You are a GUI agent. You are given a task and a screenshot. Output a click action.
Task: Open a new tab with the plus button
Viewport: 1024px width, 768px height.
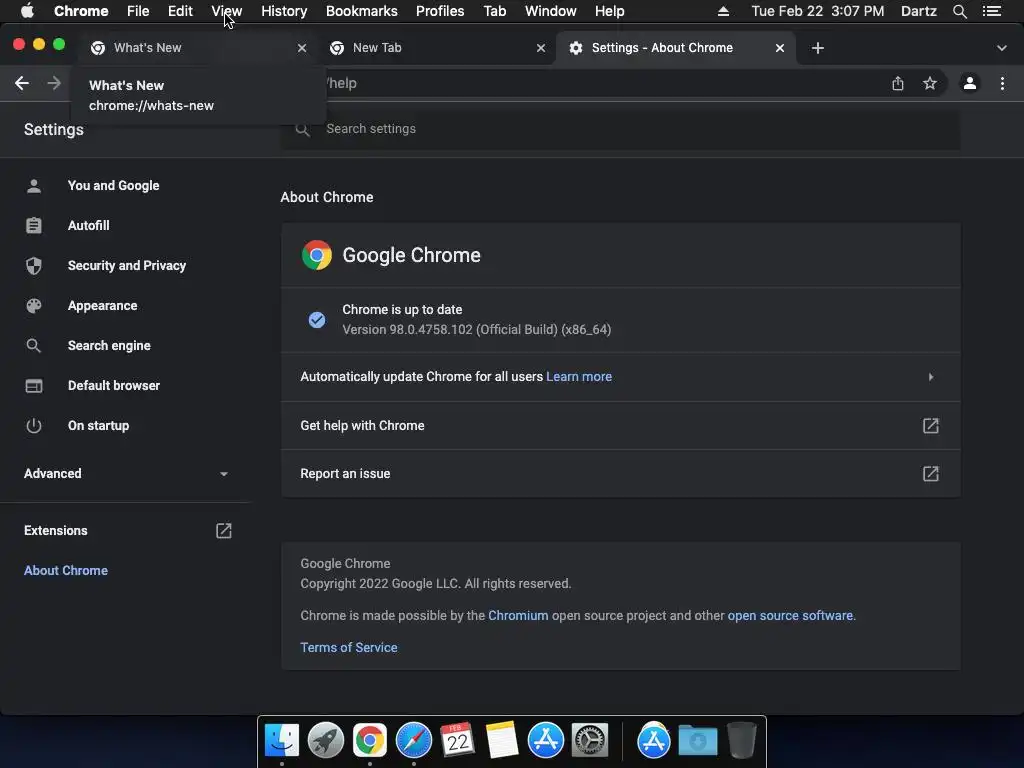(x=818, y=48)
